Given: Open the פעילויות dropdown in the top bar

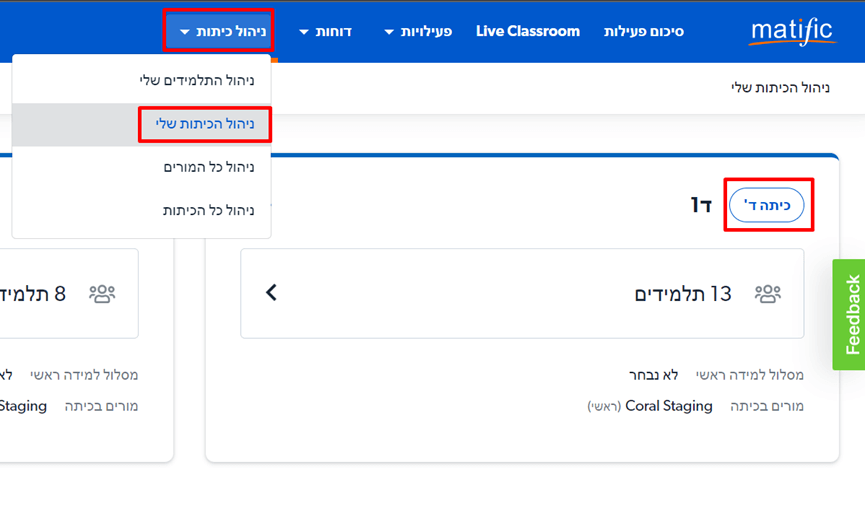Looking at the screenshot, I should coord(418,31).
